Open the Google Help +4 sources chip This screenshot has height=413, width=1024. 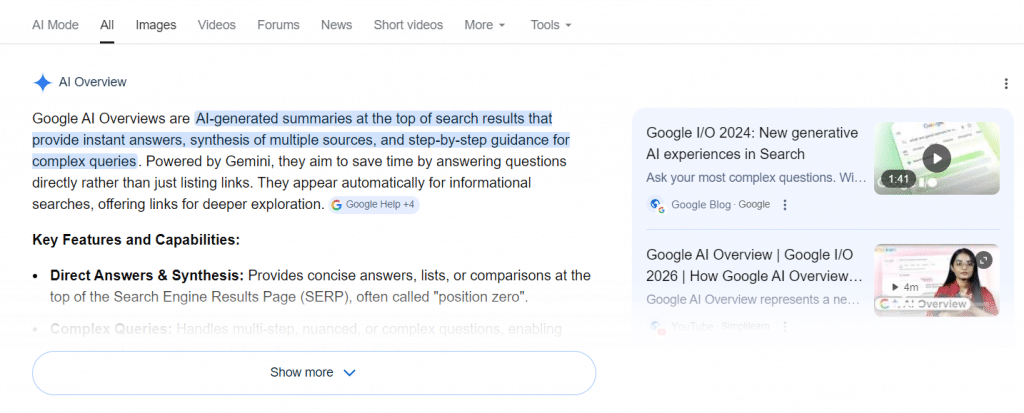pyautogui.click(x=374, y=205)
